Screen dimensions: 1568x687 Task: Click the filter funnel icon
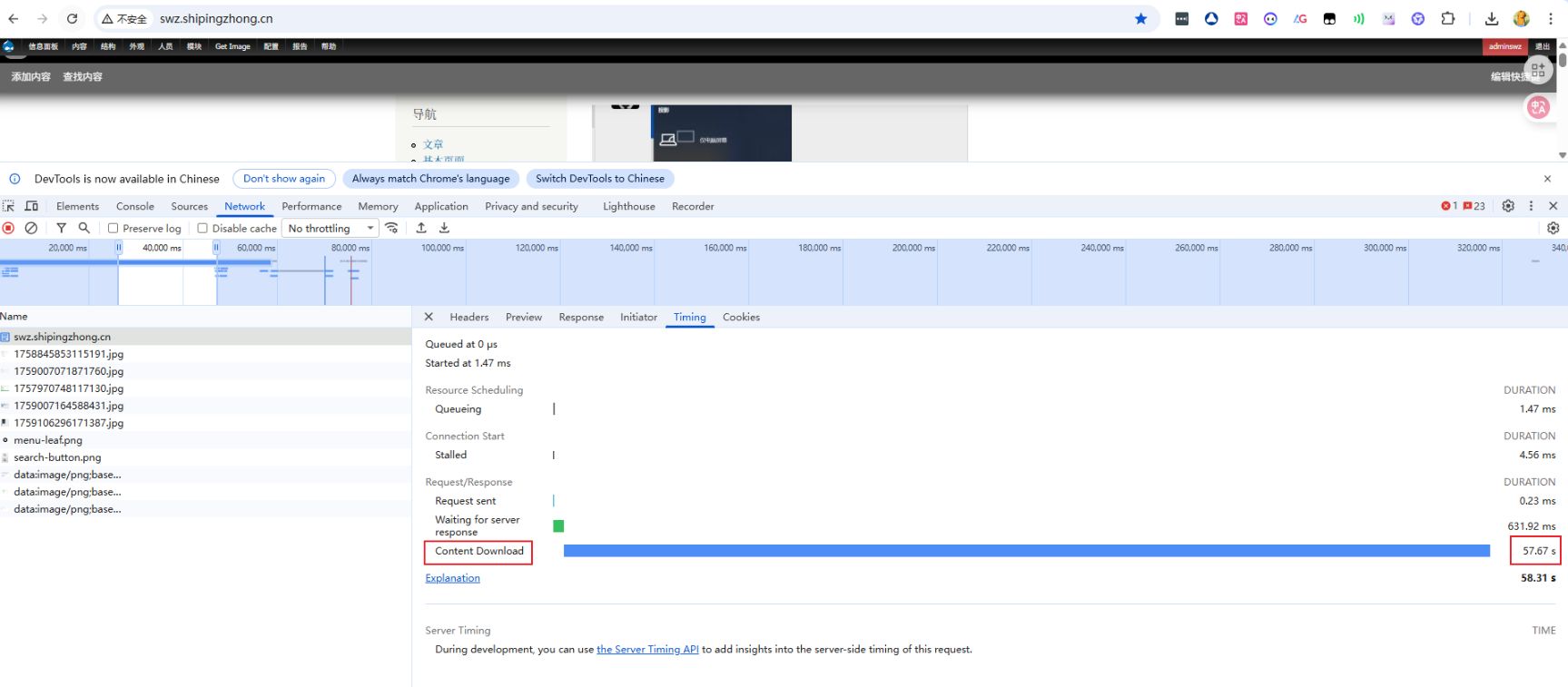coord(61,229)
